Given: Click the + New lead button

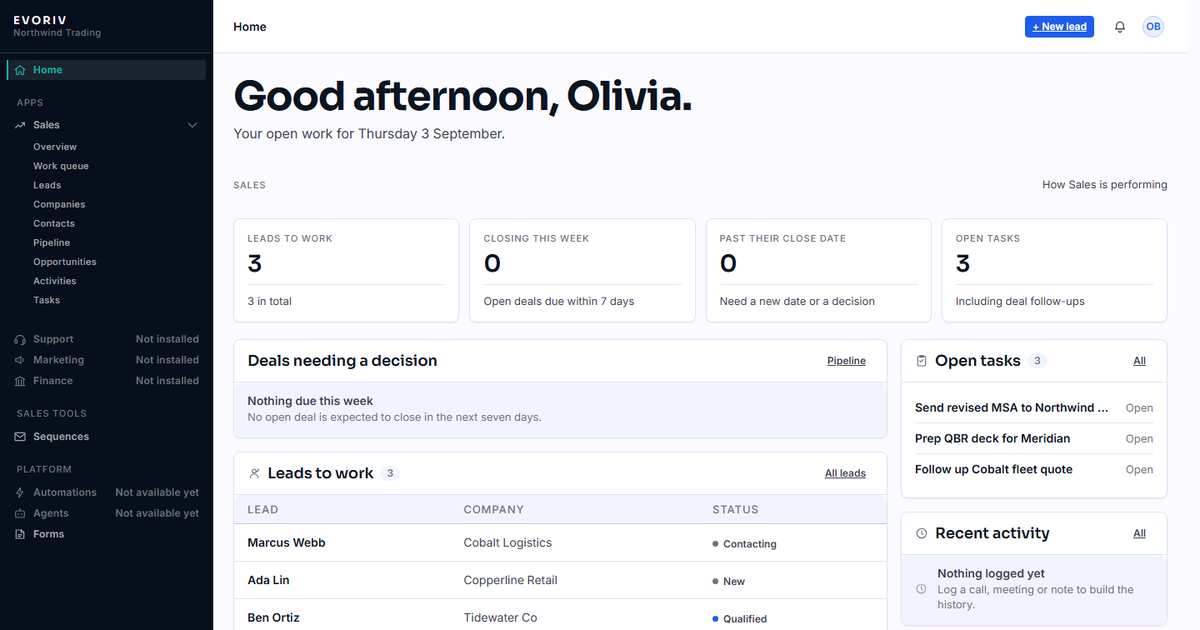Looking at the screenshot, I should pyautogui.click(x=1059, y=27).
